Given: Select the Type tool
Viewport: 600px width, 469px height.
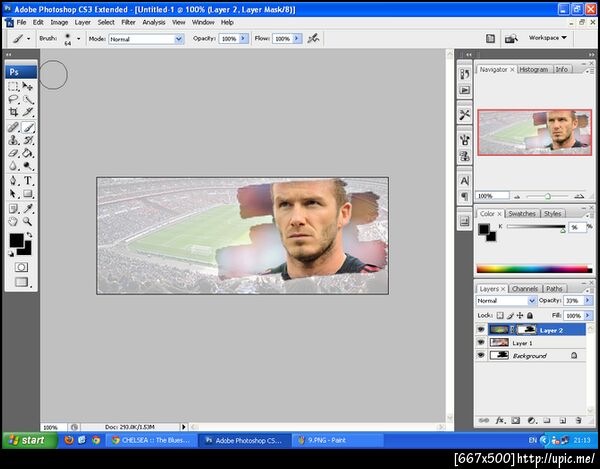Looking at the screenshot, I should pyautogui.click(x=28, y=181).
